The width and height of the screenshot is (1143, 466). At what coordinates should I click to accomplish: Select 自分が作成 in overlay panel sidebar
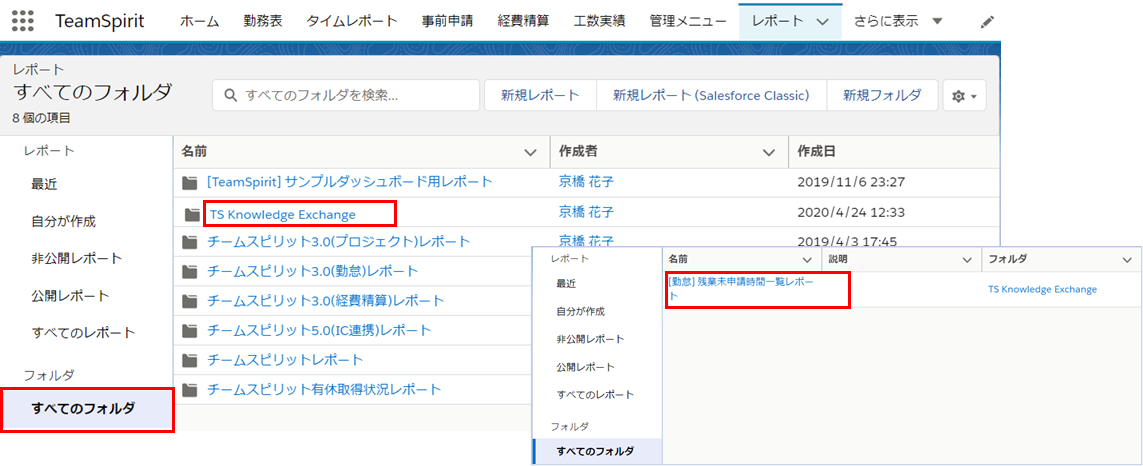pyautogui.click(x=581, y=311)
